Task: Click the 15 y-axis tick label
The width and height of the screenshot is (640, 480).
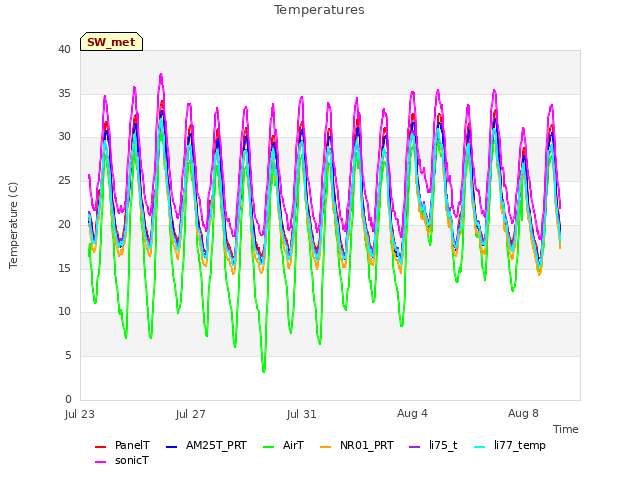Action: 64,268
